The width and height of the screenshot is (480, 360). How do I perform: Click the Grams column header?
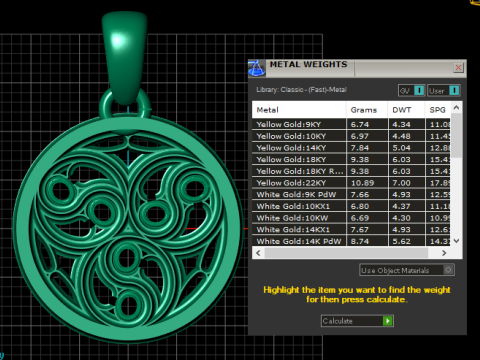367,110
